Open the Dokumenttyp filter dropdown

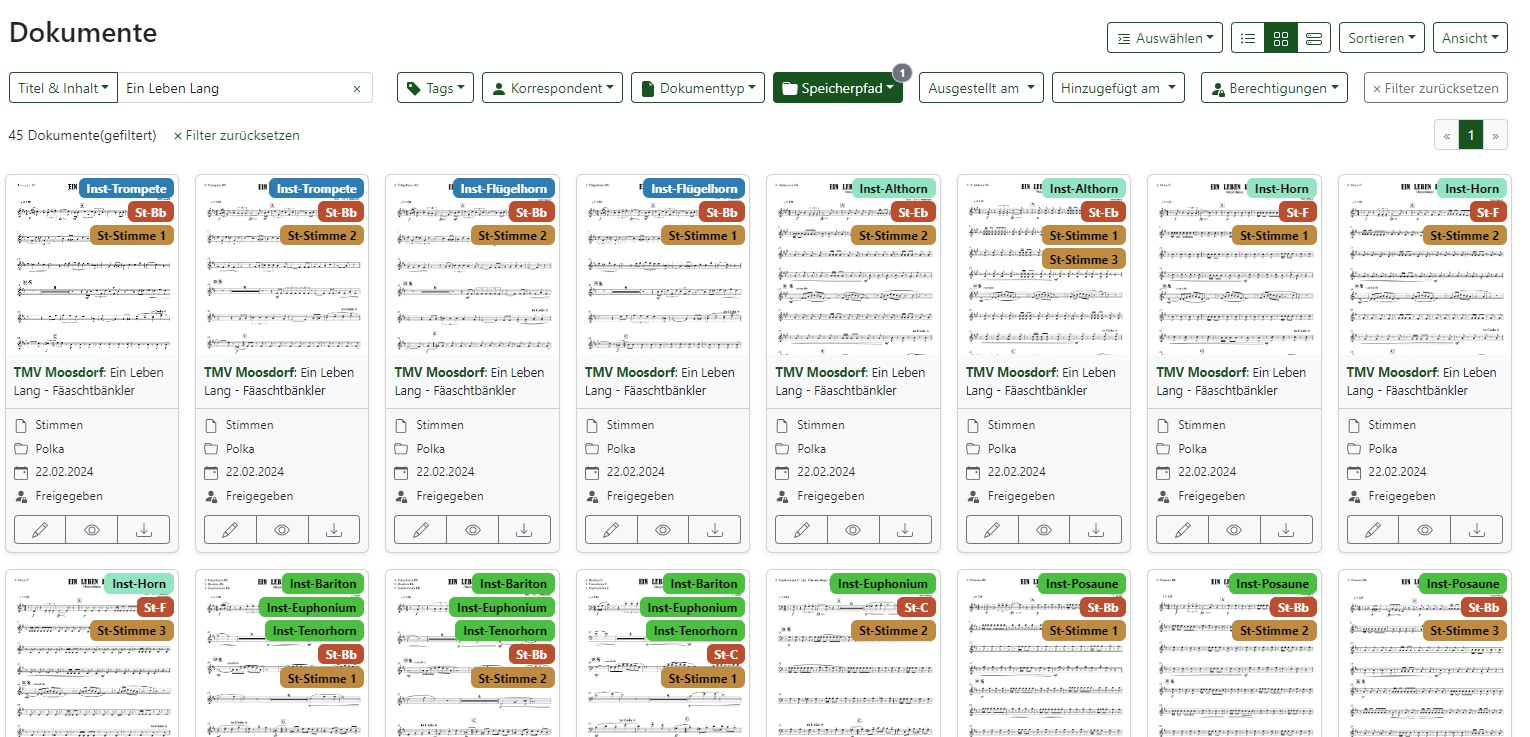pyautogui.click(x=698, y=88)
